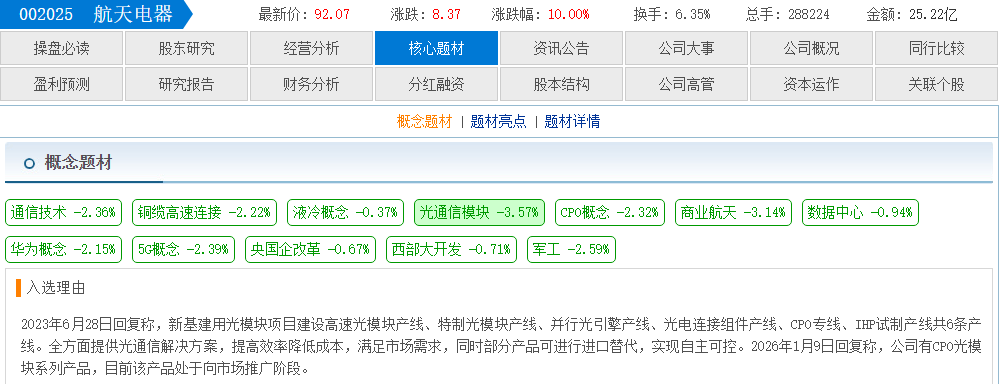Select the 铜缆高速连接 -2.22% concept tag
This screenshot has height=384, width=999.
coord(205,212)
